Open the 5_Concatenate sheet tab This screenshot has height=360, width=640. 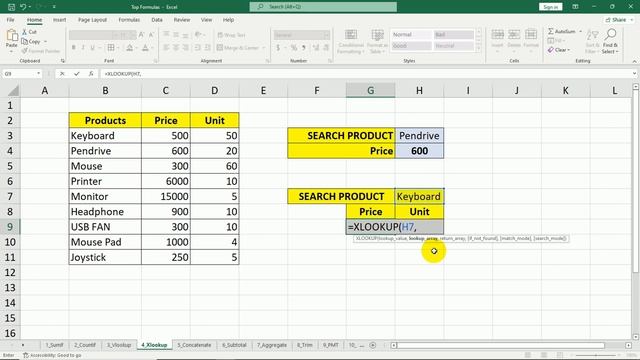[x=194, y=345]
